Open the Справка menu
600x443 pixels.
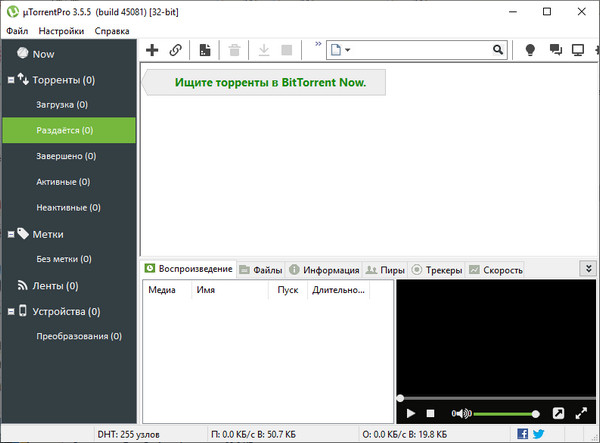[112, 31]
